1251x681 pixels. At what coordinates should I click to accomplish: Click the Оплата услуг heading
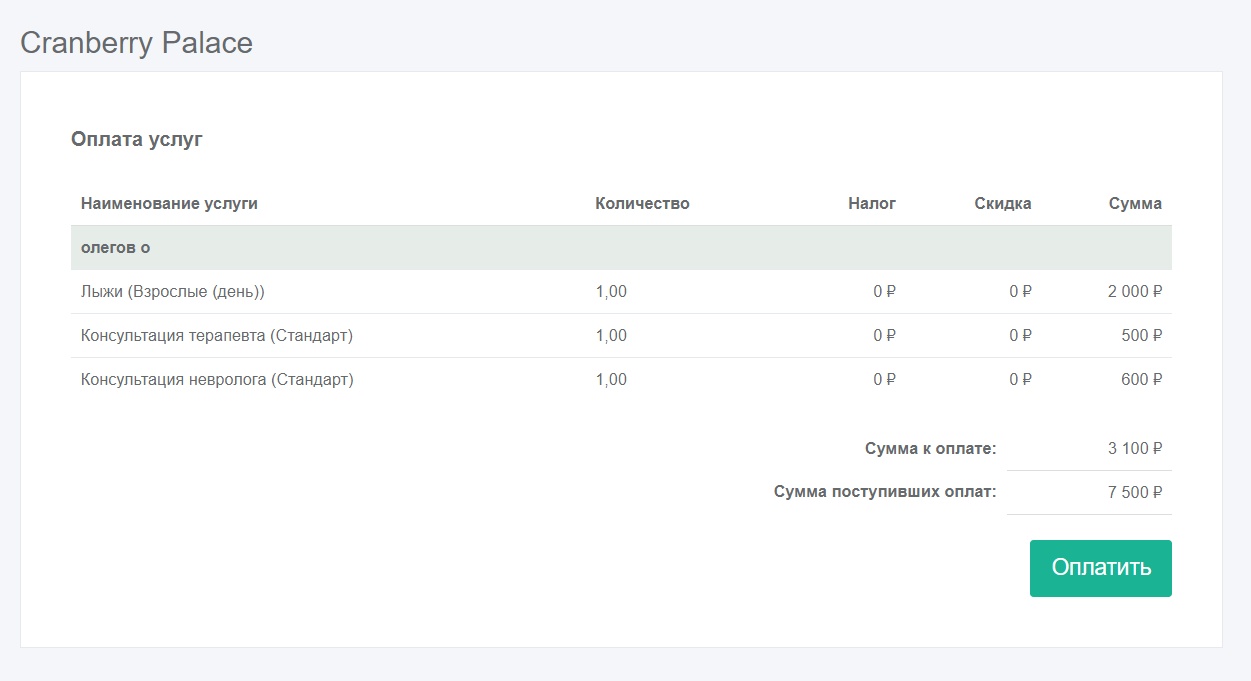(137, 140)
